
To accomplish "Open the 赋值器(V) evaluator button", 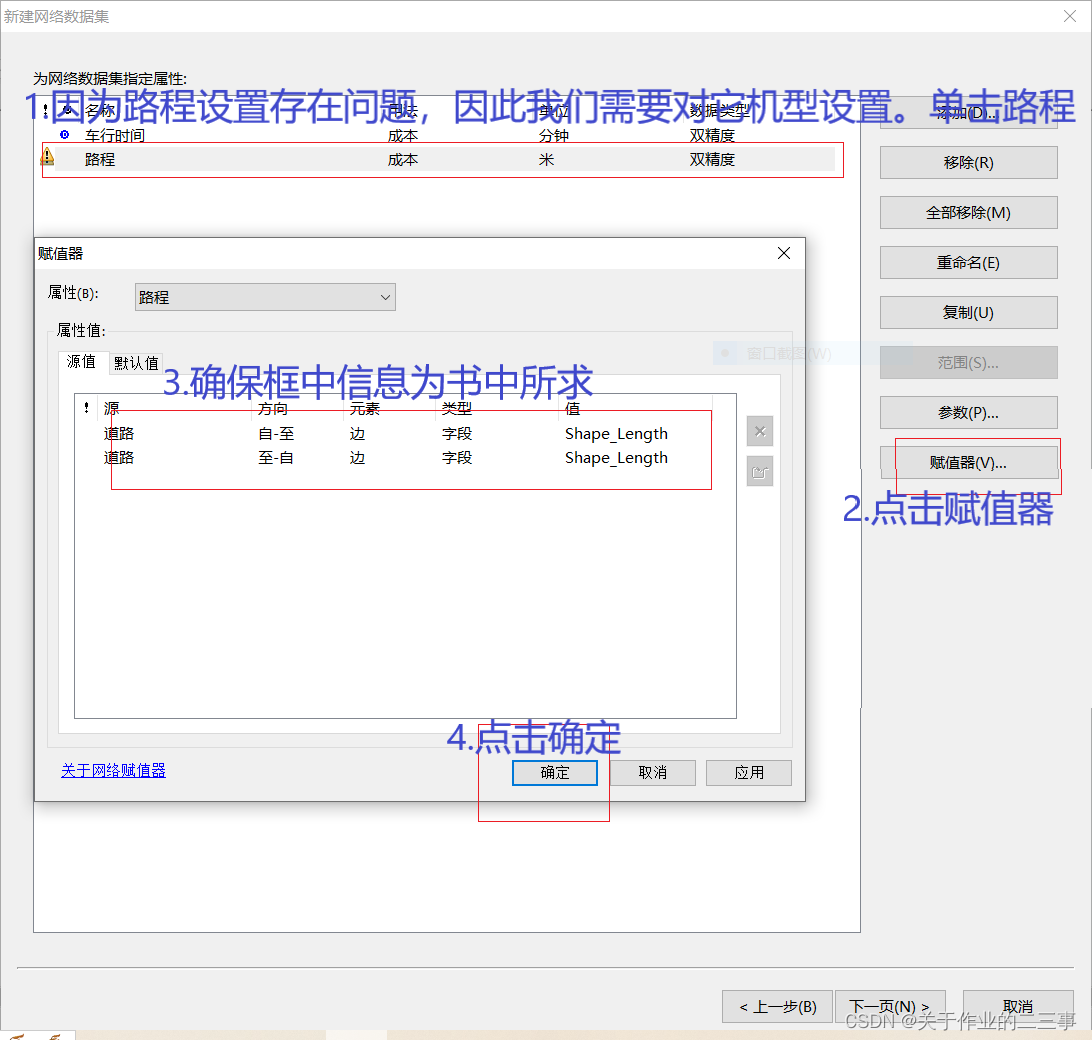I will point(967,462).
